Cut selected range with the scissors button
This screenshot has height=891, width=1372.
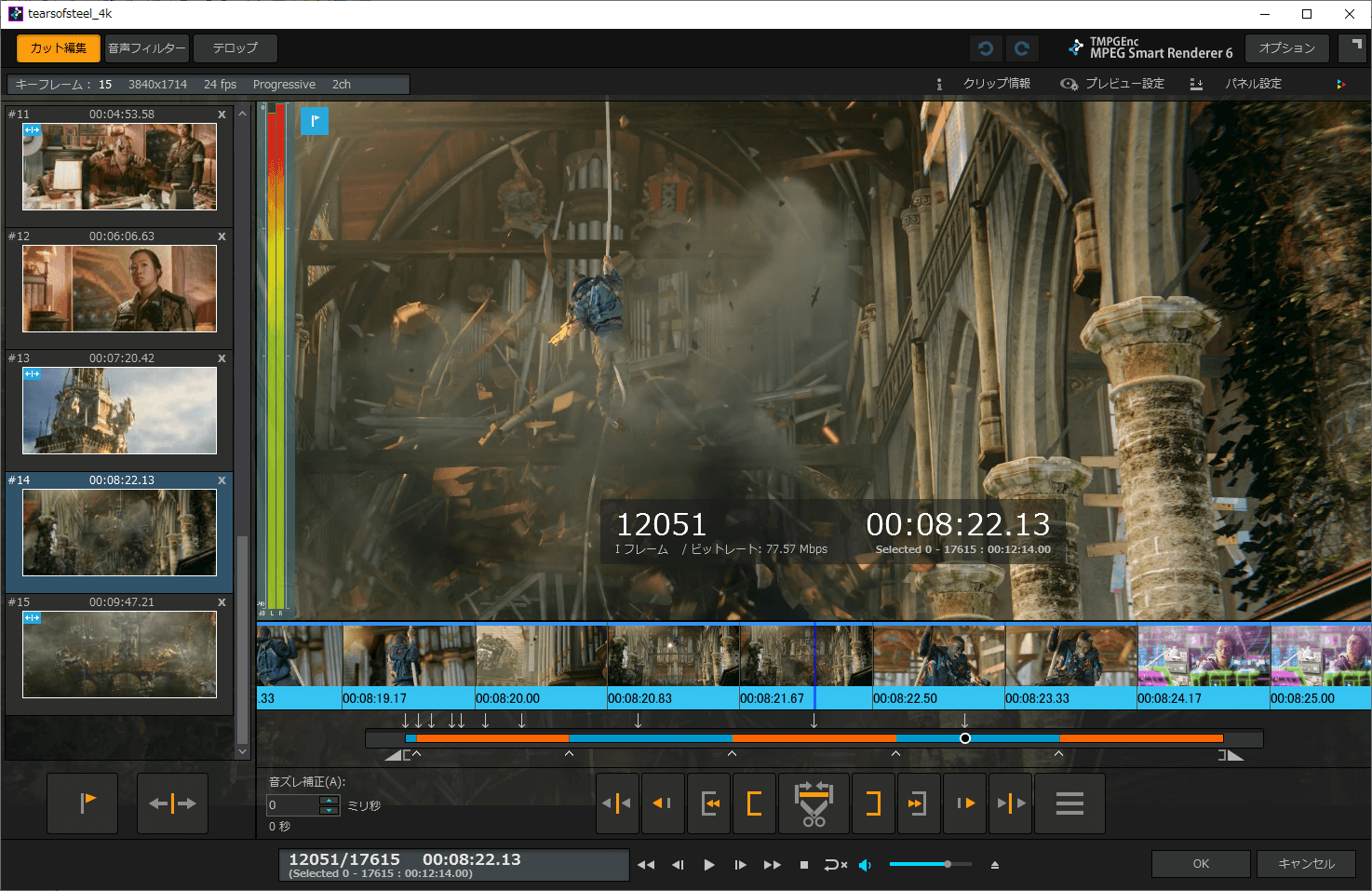pyautogui.click(x=814, y=803)
